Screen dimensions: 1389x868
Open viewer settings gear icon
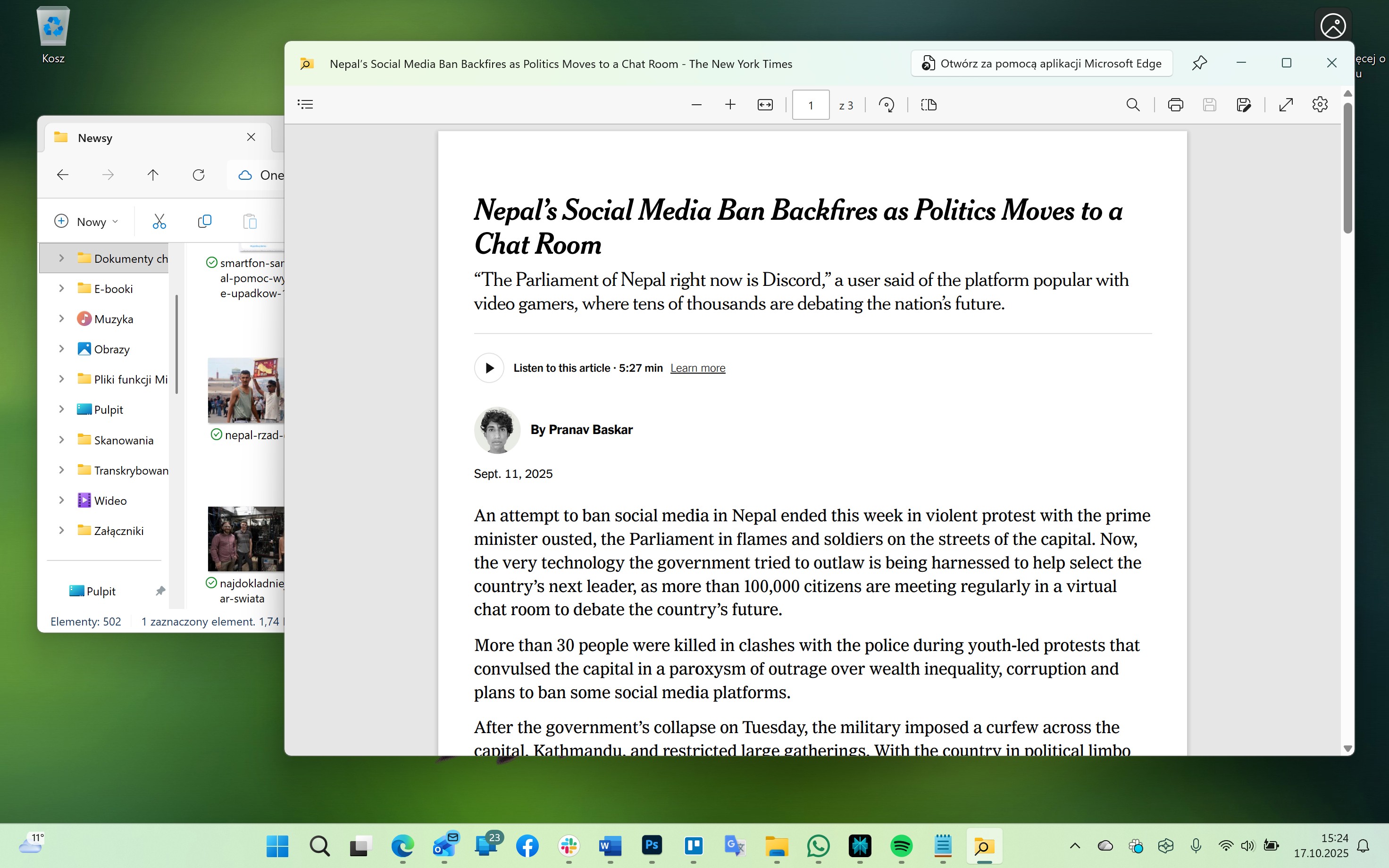click(x=1320, y=104)
